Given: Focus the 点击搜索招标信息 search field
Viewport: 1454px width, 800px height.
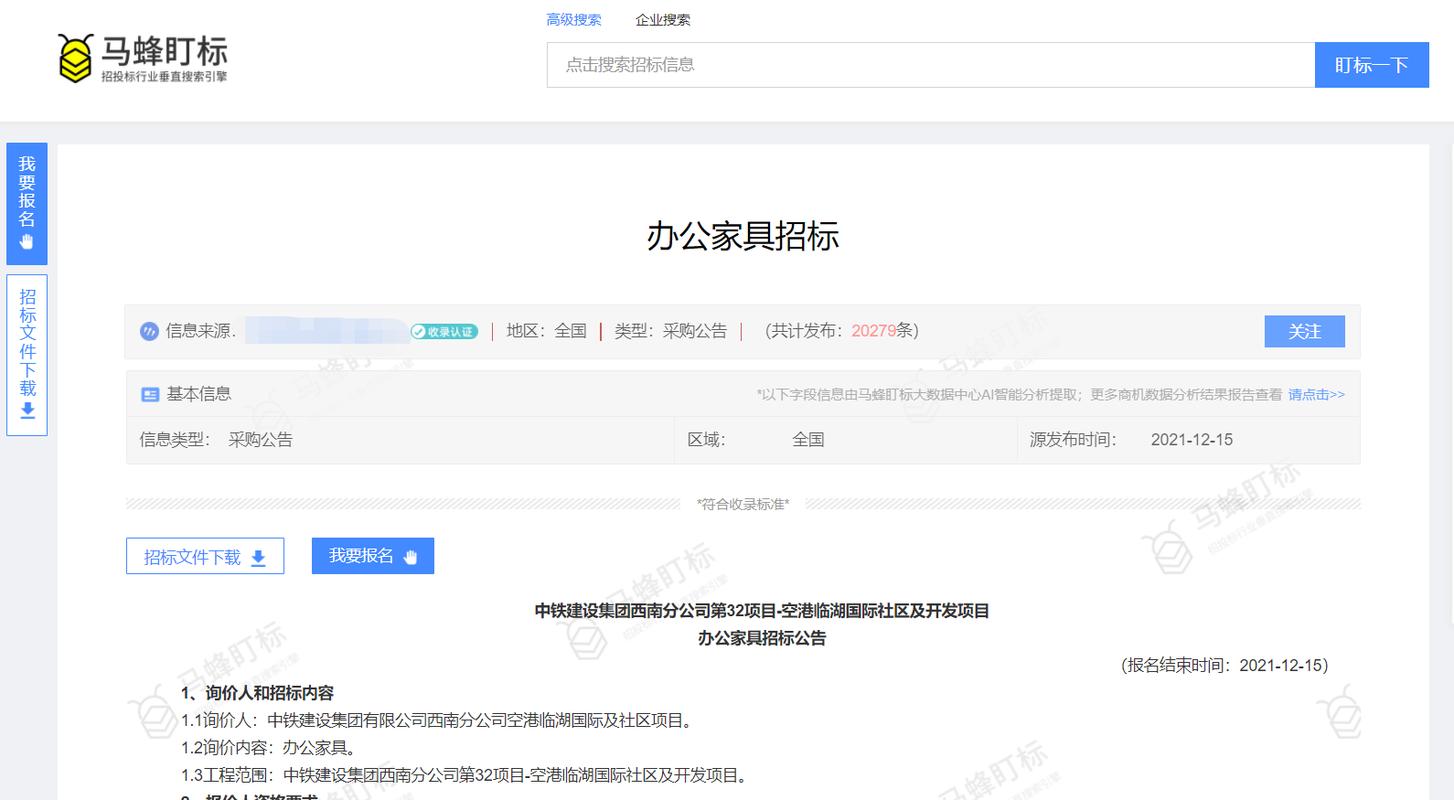Looking at the screenshot, I should pyautogui.click(x=930, y=65).
